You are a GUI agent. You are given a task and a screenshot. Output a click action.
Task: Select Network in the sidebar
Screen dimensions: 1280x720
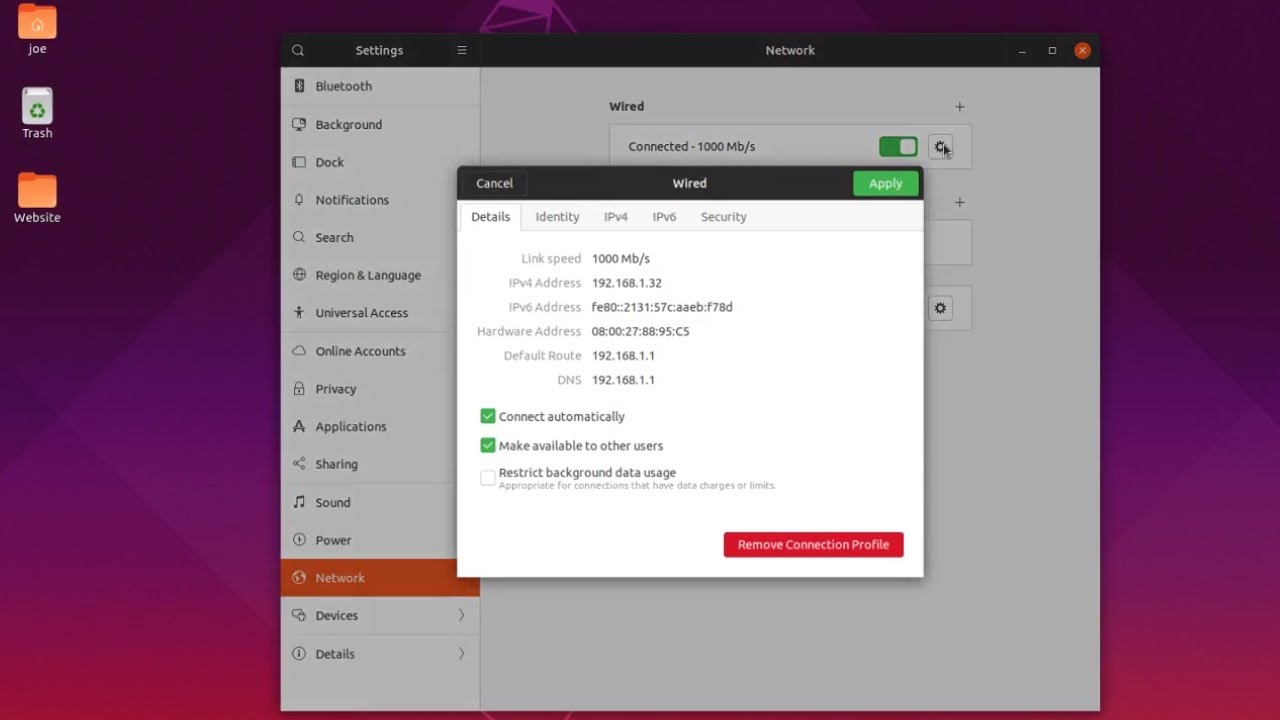tap(380, 578)
